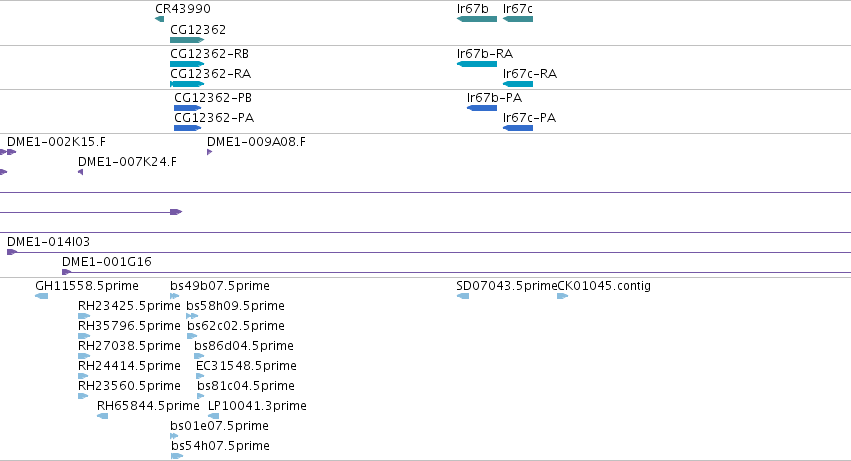Click the DME1-009A08.F label
This screenshot has height=461, width=851.
tap(256, 142)
